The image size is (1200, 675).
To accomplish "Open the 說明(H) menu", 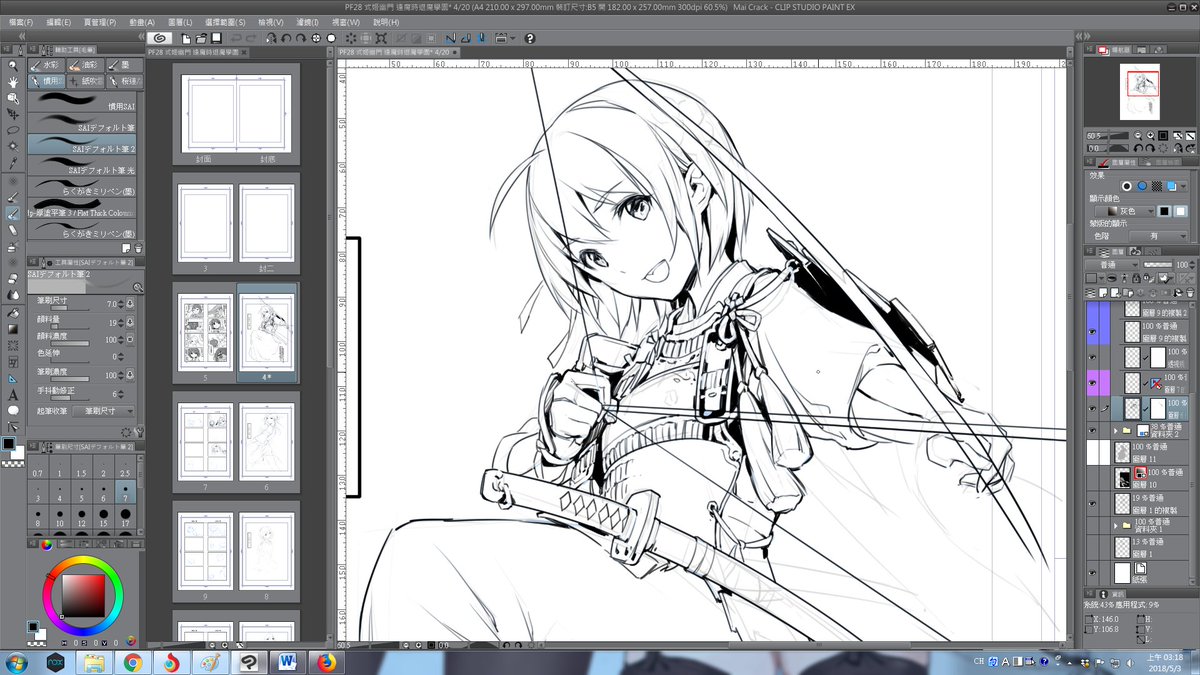I will 386,21.
